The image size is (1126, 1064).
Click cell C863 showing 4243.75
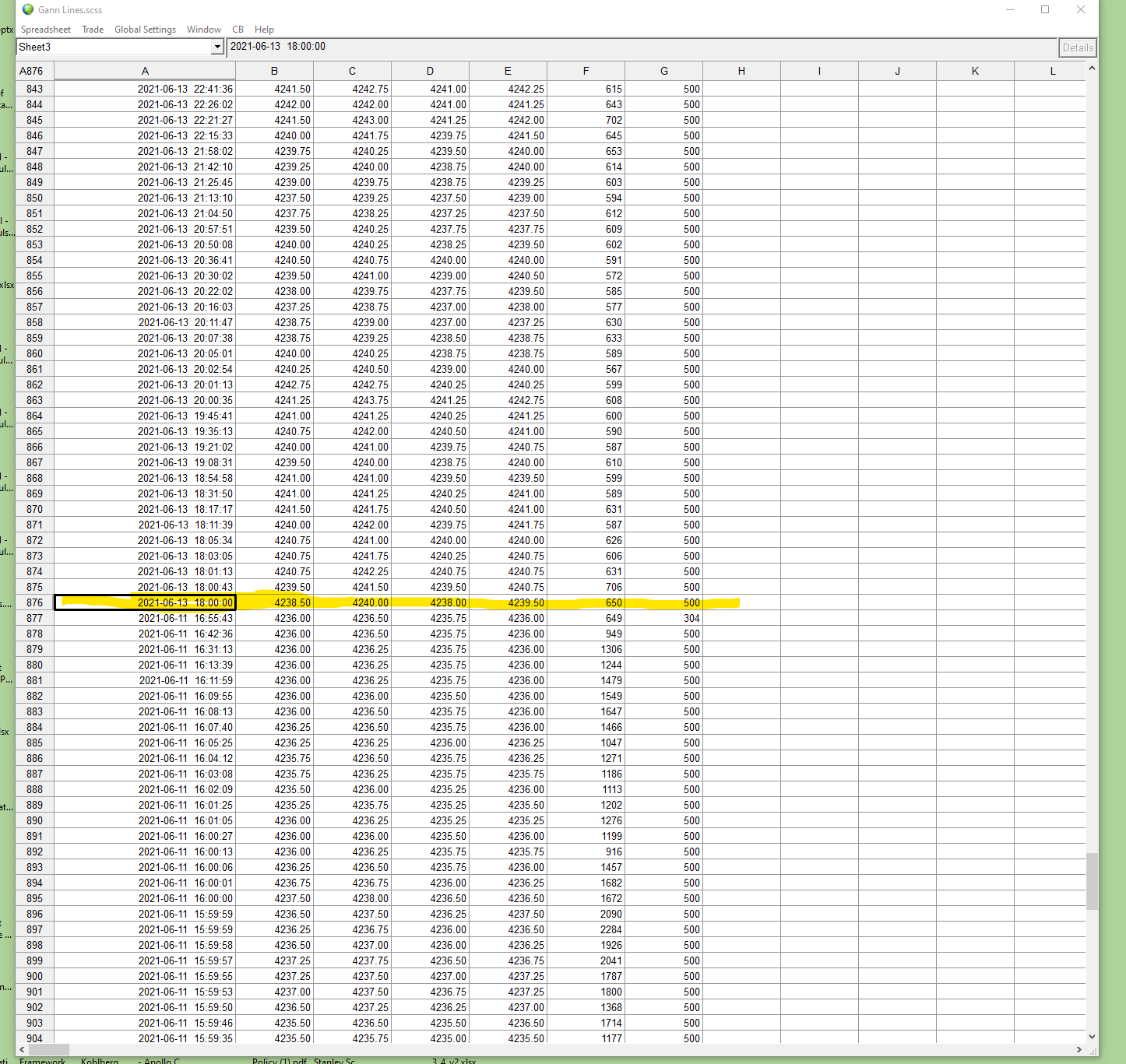tap(352, 400)
